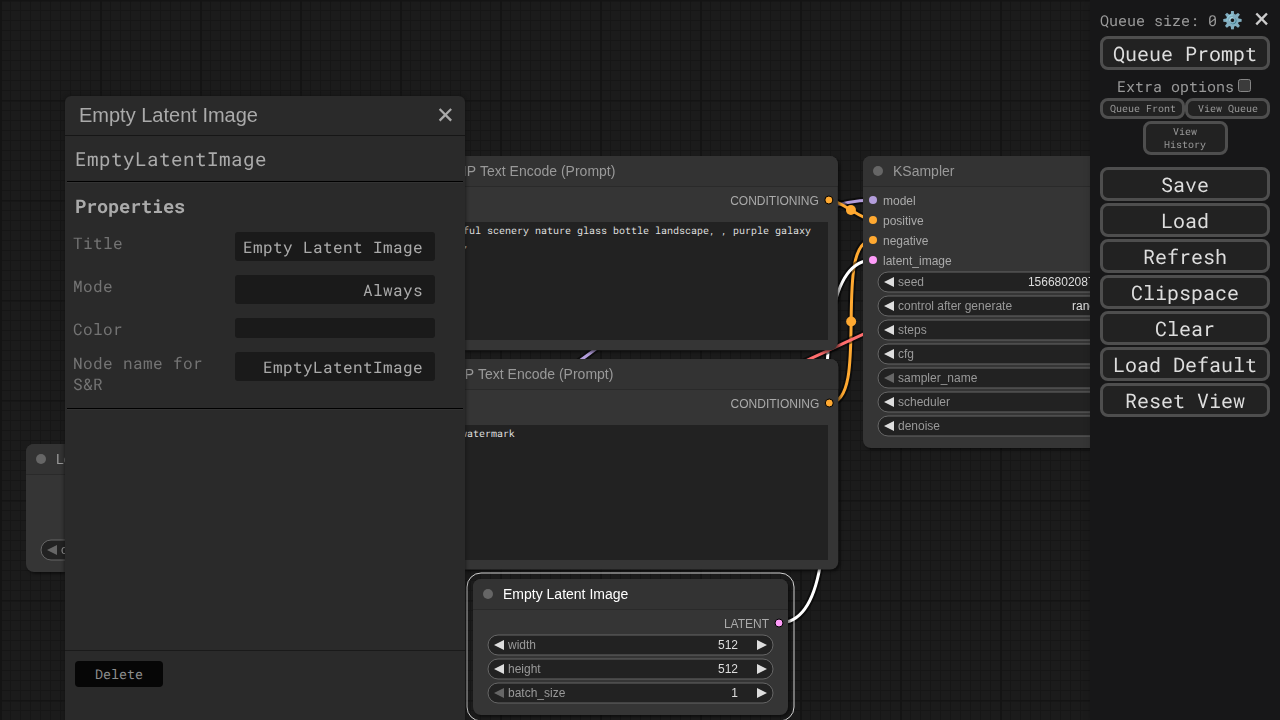Open the scheduler selector in KSampler
Viewport: 1280px width, 720px height.
985,402
